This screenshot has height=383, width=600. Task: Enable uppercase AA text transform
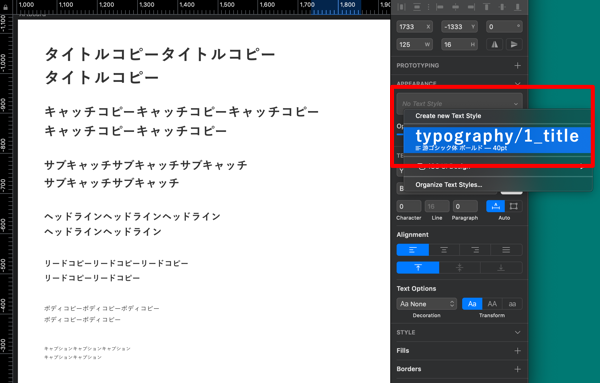coord(492,304)
